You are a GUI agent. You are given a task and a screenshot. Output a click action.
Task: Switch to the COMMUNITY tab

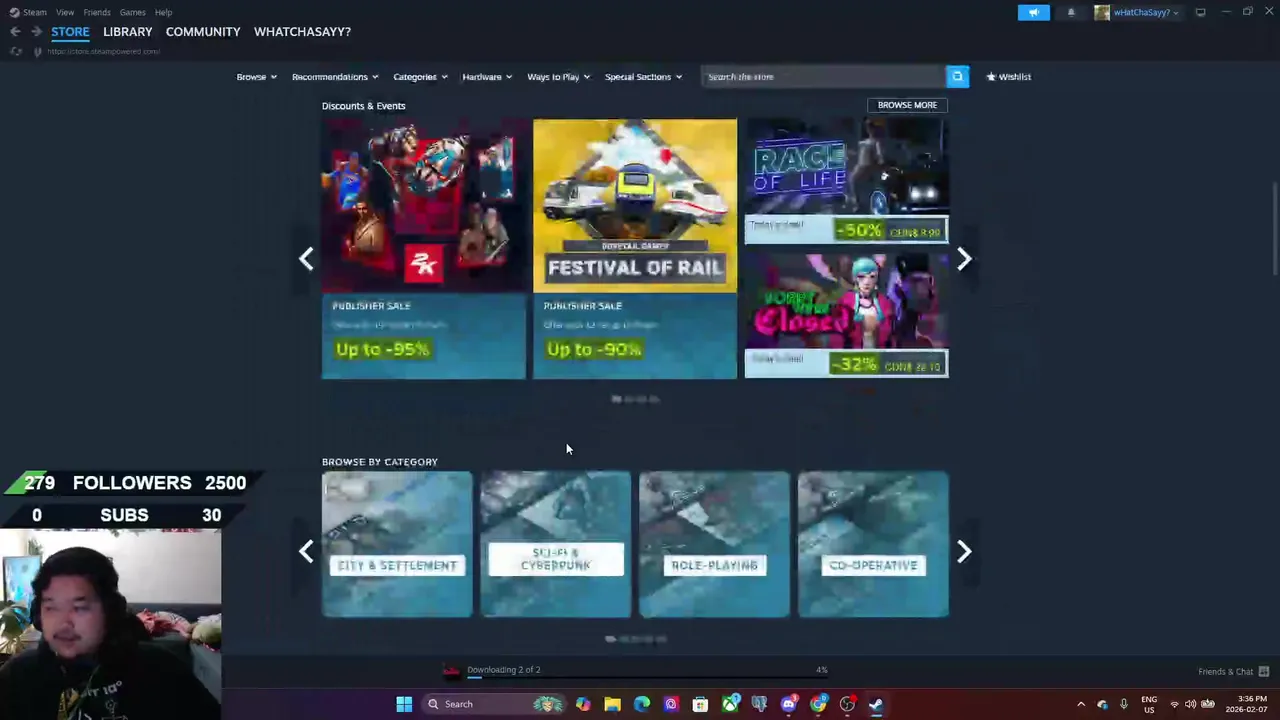point(203,32)
